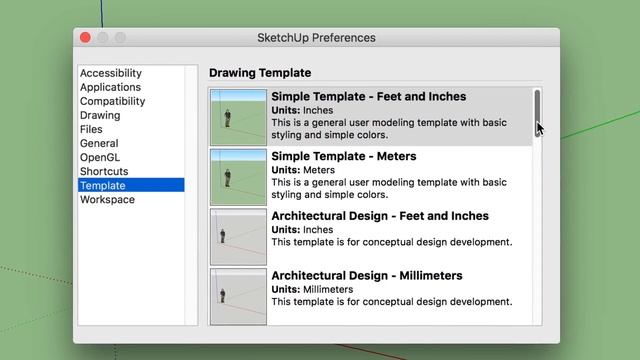640x360 pixels.
Task: Click the Simple Template Feet and Inches thumbnail
Action: (x=238, y=118)
